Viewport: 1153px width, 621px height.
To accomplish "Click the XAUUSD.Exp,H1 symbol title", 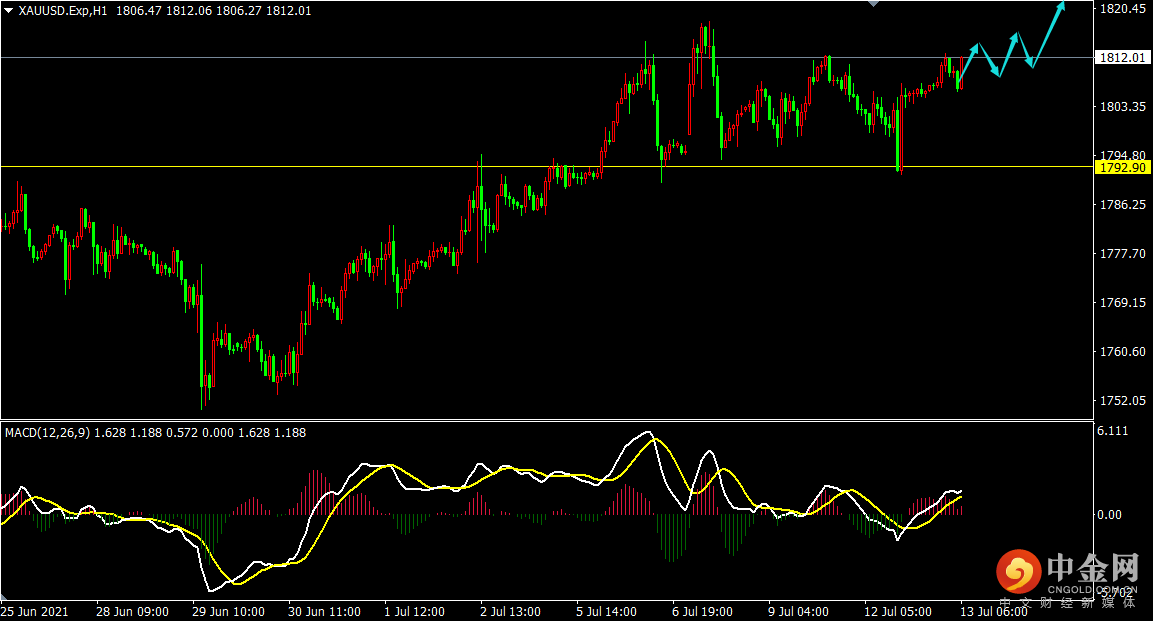I will pyautogui.click(x=63, y=11).
